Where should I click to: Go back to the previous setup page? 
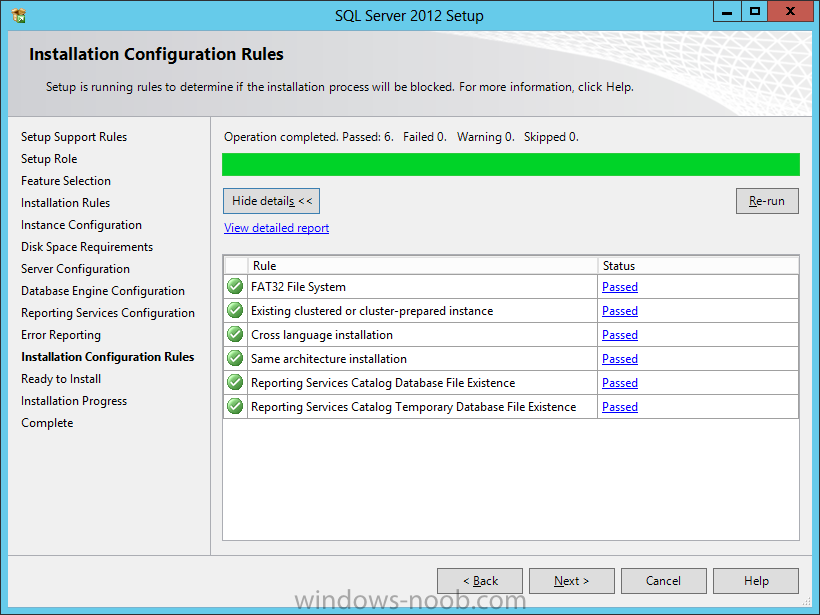tap(480, 581)
